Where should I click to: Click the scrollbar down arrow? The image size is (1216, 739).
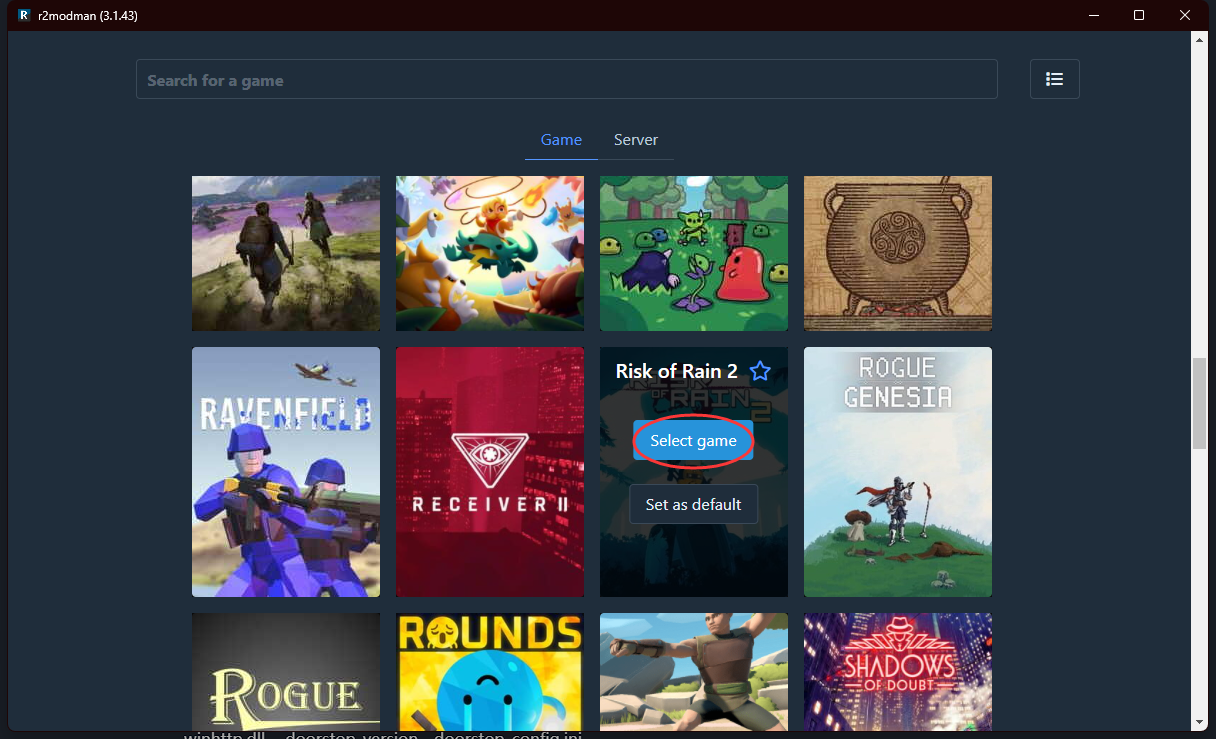tap(1200, 721)
